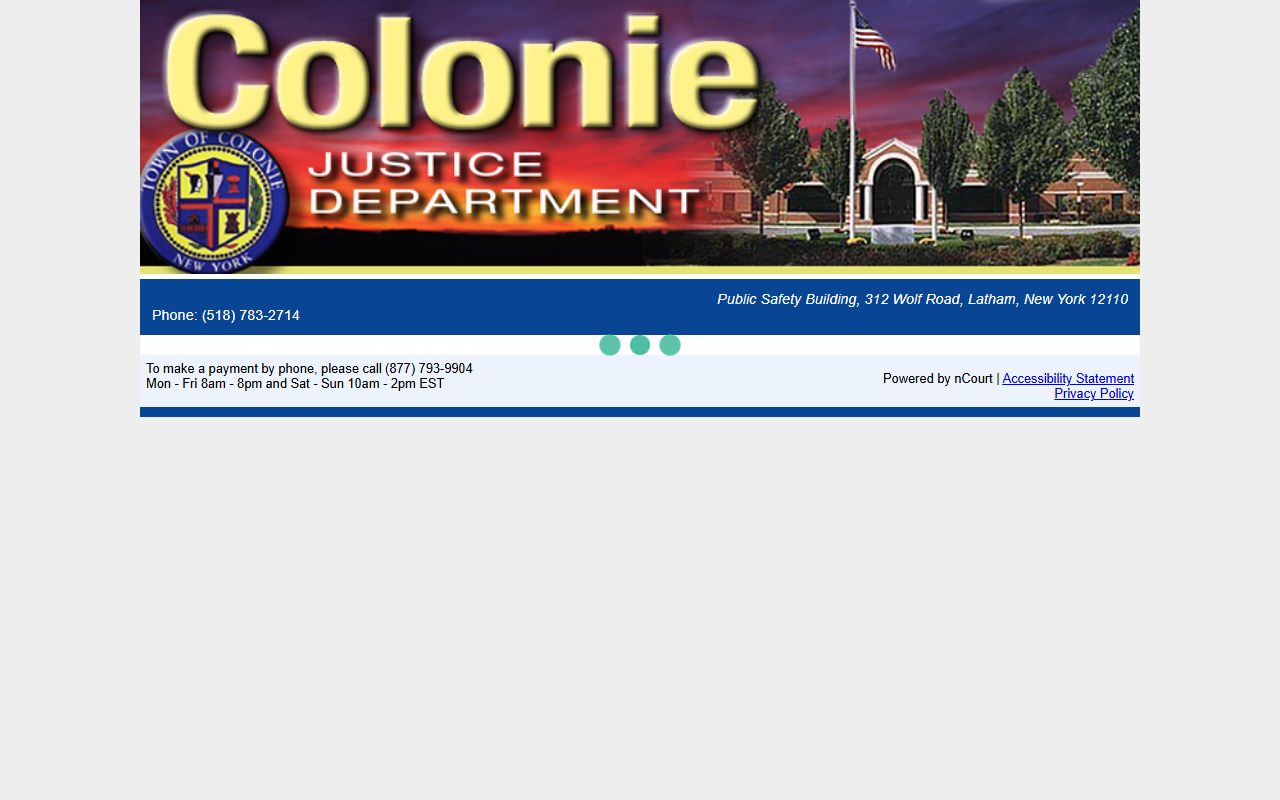Click the Powered by nCourt text
1280x800 pixels.
[x=938, y=379]
